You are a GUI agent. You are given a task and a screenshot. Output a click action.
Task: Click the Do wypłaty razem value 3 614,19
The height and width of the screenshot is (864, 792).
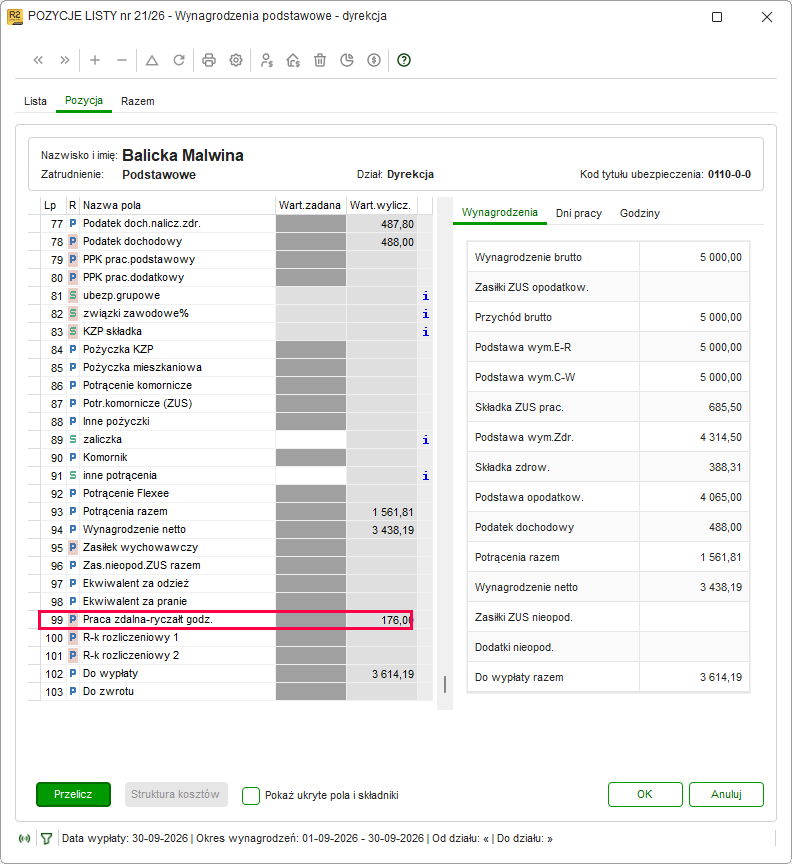tap(721, 677)
